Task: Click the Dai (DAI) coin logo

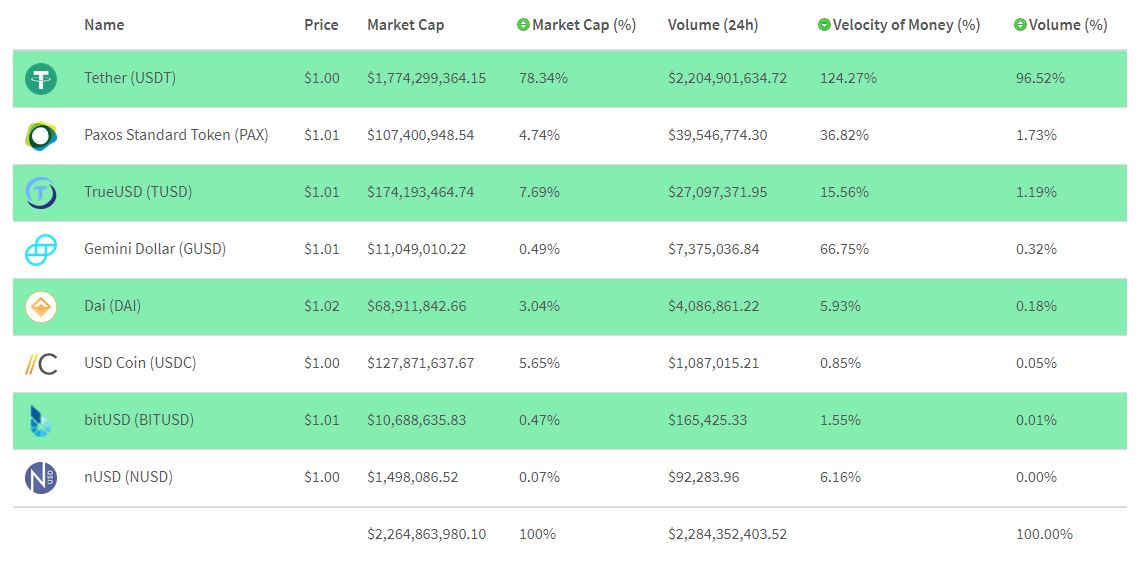Action: (x=41, y=307)
